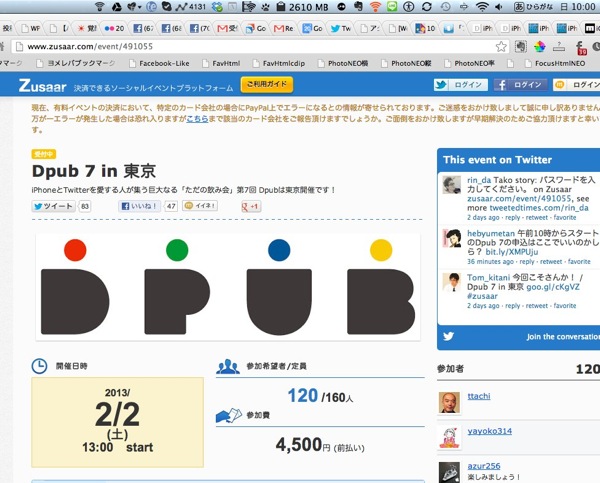The width and height of the screenshot is (600, 483).
Task: Click the Google +1 button
Action: [251, 207]
